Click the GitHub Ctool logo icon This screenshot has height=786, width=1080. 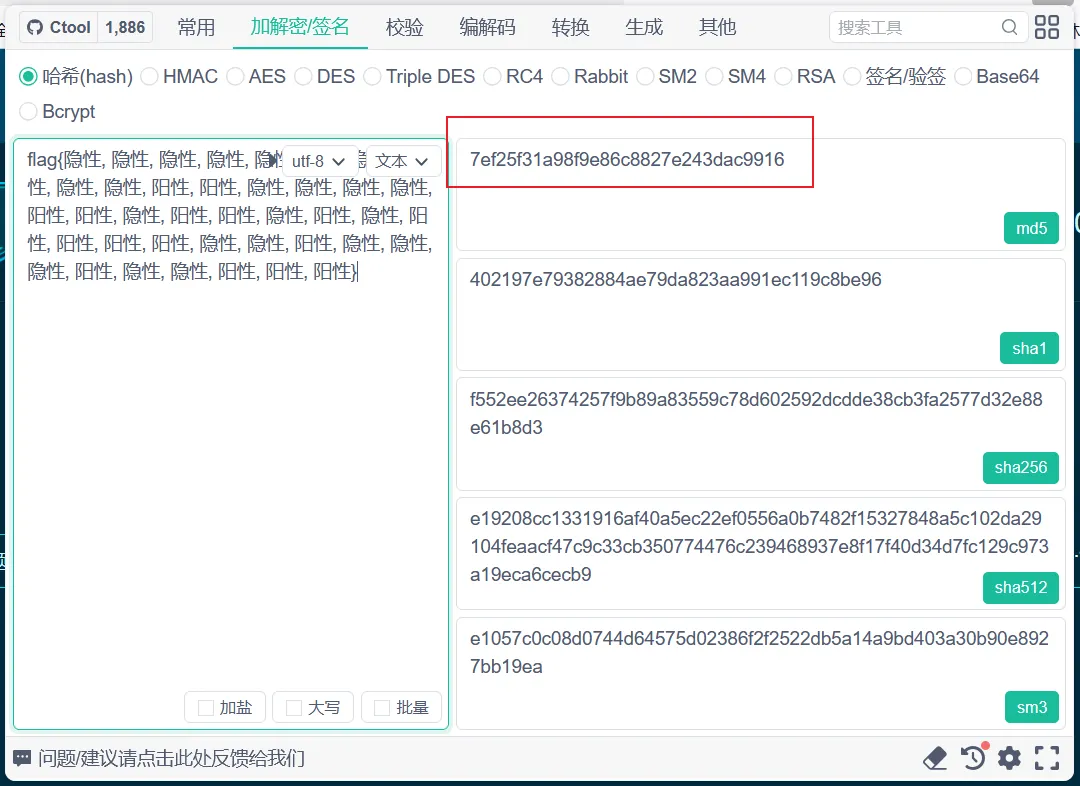(x=35, y=27)
